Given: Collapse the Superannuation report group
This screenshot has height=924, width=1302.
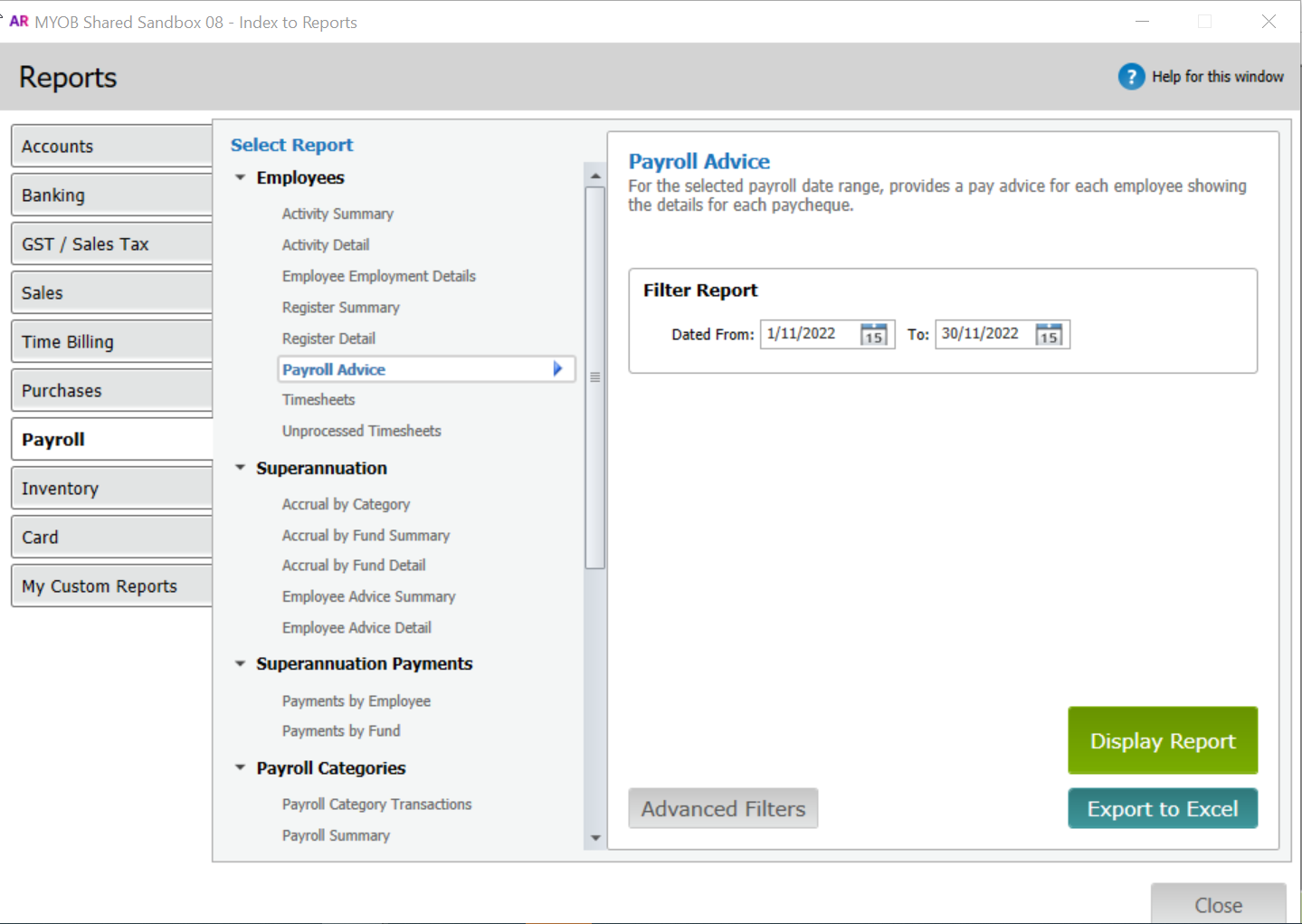Looking at the screenshot, I should tap(240, 468).
